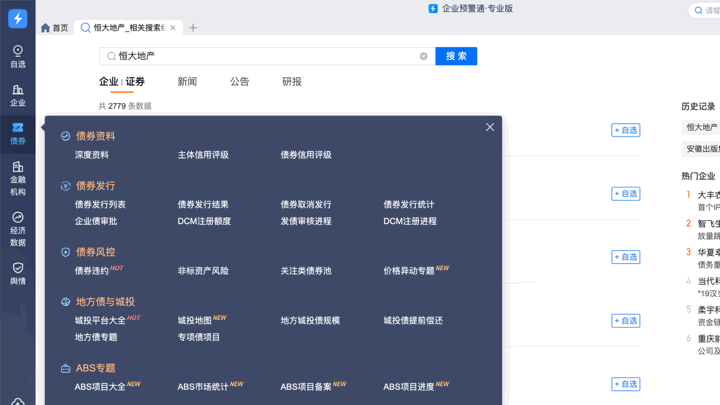Open 债券发行列表 menu entry
Image resolution: width=720 pixels, height=405 pixels.
click(x=100, y=205)
